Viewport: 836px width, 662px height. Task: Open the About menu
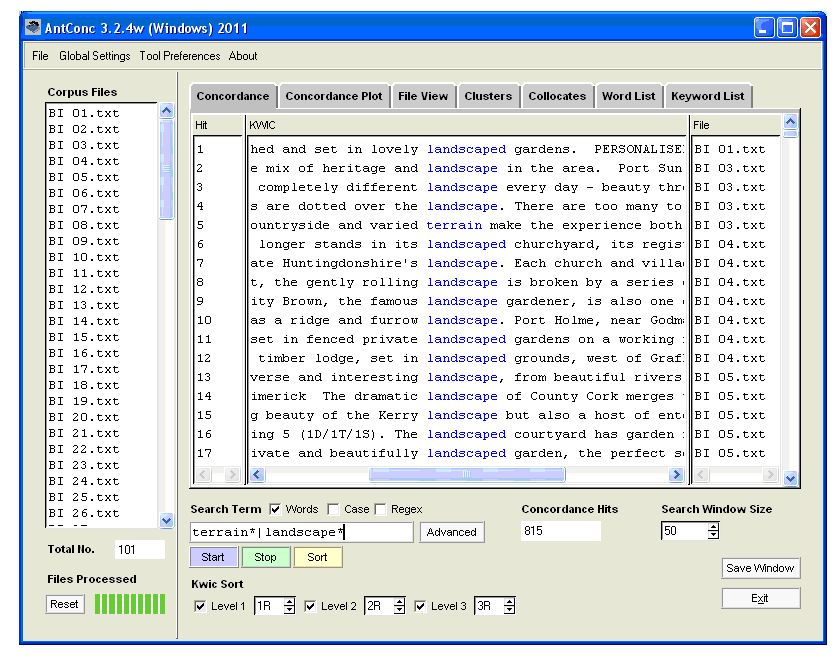243,56
